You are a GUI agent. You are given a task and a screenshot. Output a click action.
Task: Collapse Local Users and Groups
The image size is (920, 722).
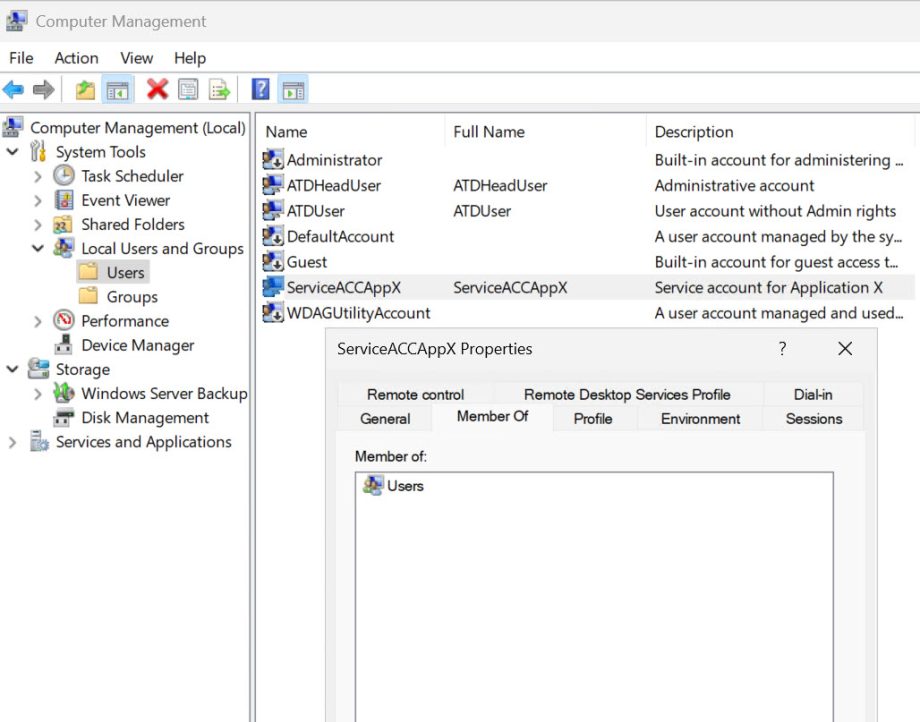point(39,248)
